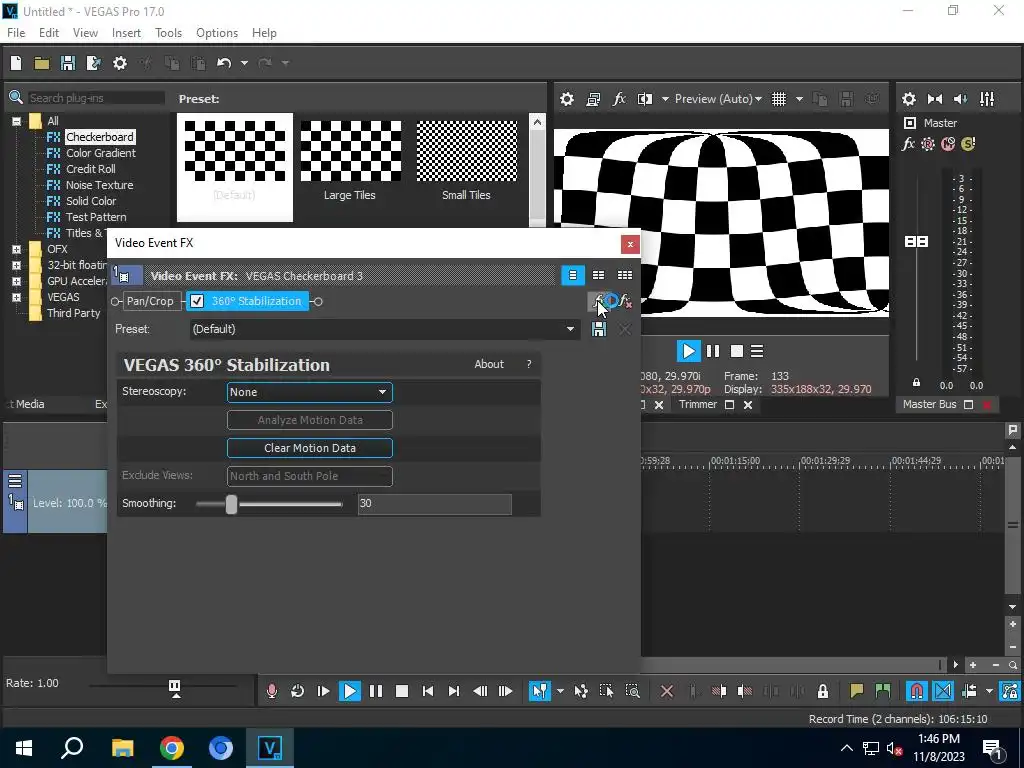Switch FX window to single list view icon
The width and height of the screenshot is (1024, 768).
pyautogui.click(x=573, y=275)
